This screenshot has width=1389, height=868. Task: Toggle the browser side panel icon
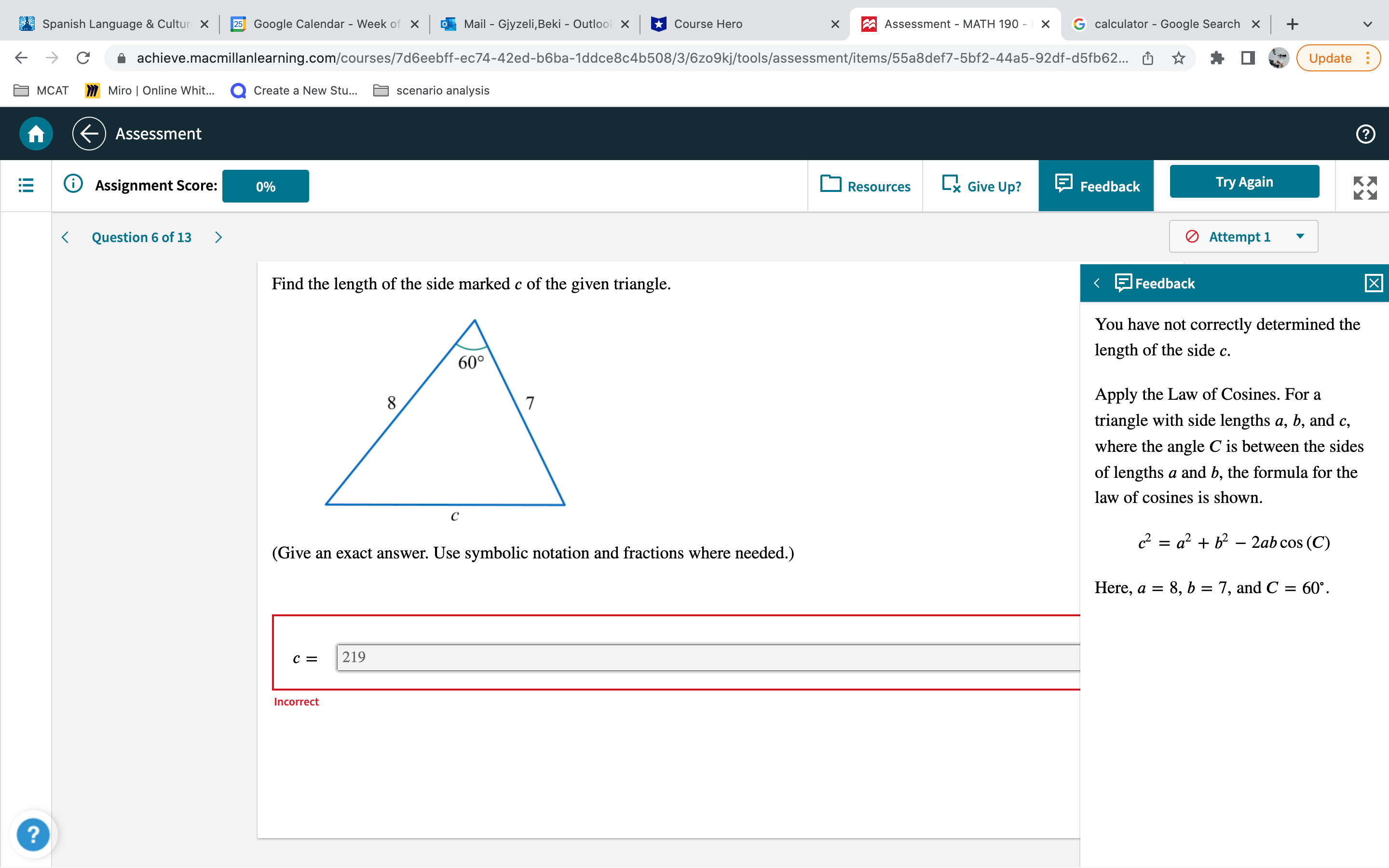point(1247,58)
